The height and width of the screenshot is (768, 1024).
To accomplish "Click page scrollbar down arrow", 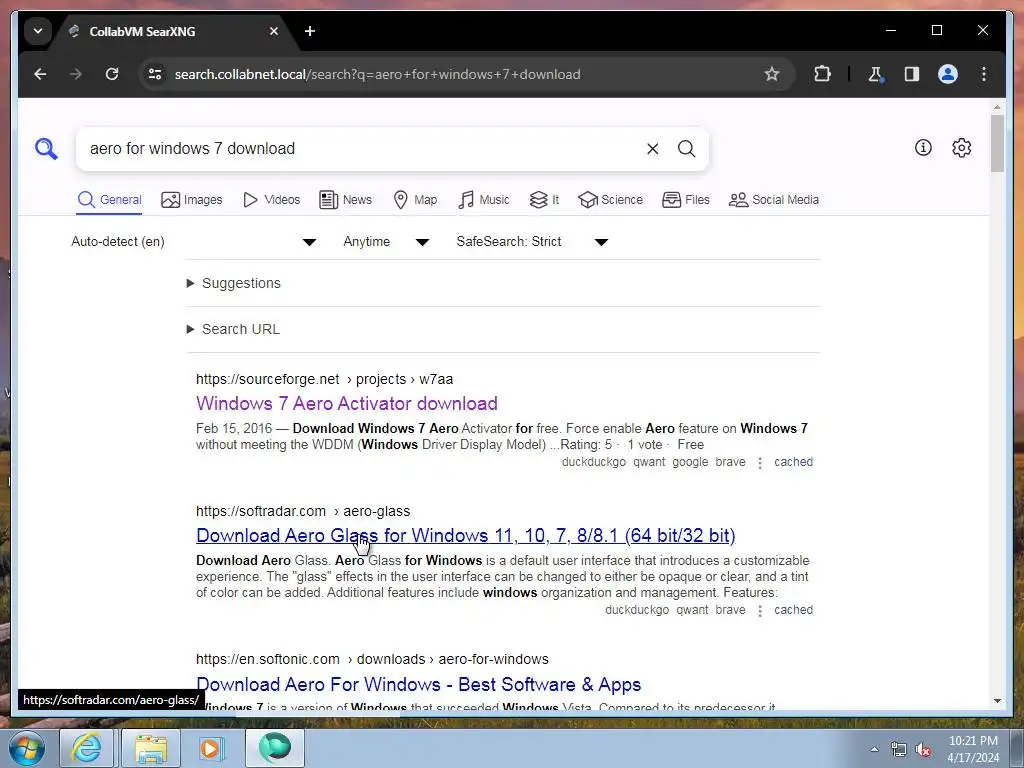I will (997, 701).
